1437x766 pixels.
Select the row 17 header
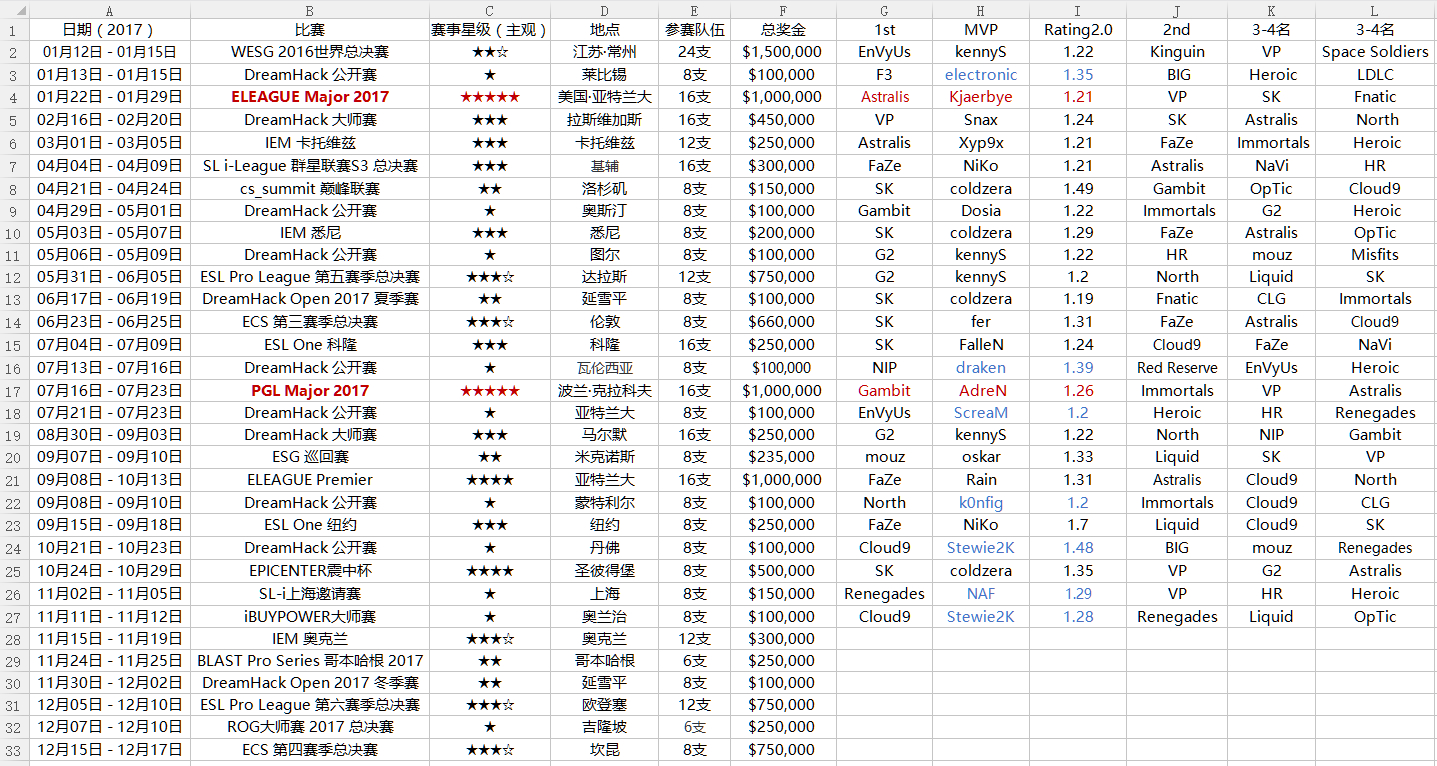pos(14,390)
